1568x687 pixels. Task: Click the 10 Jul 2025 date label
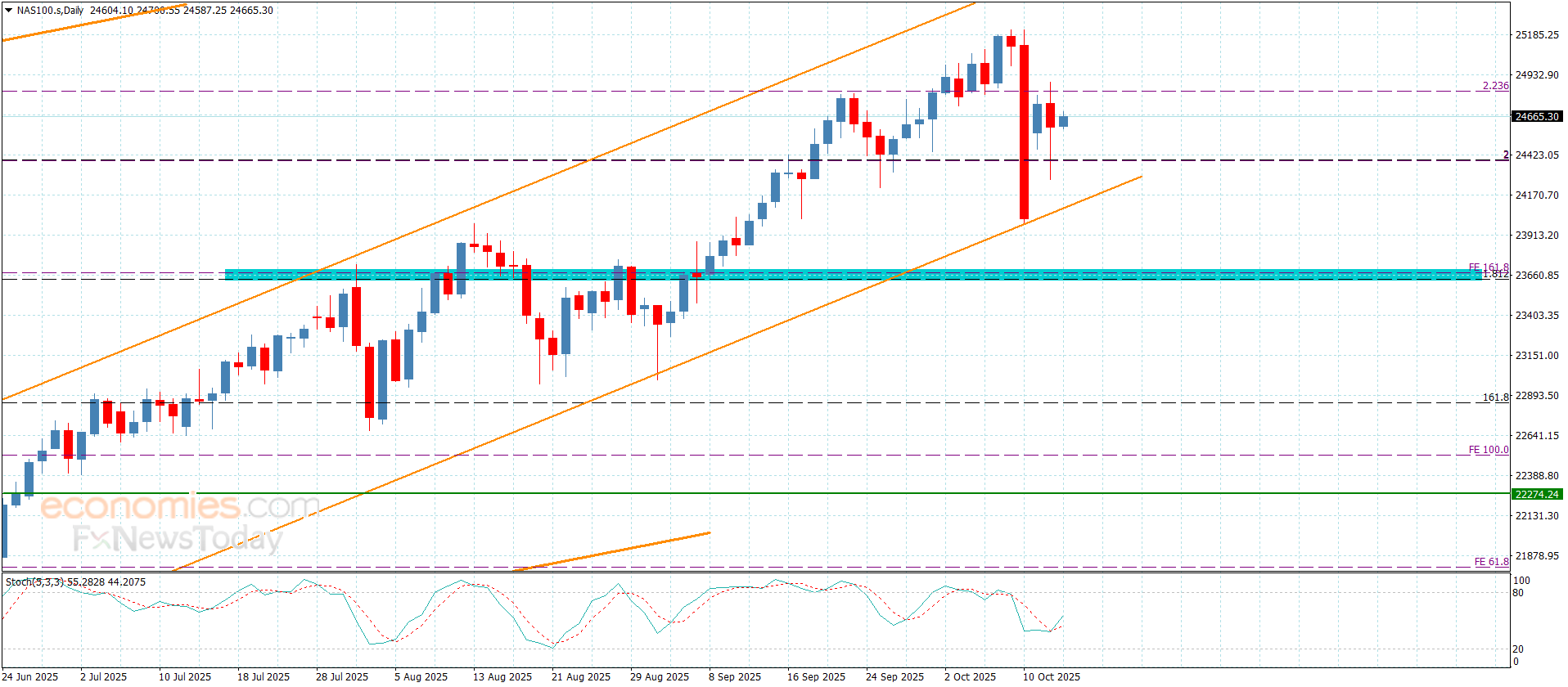[x=185, y=676]
